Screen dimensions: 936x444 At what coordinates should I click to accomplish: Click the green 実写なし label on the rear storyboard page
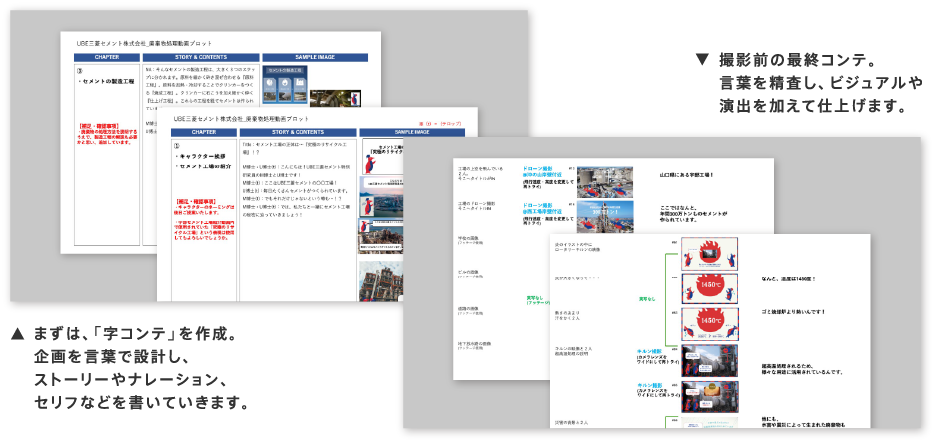538,300
